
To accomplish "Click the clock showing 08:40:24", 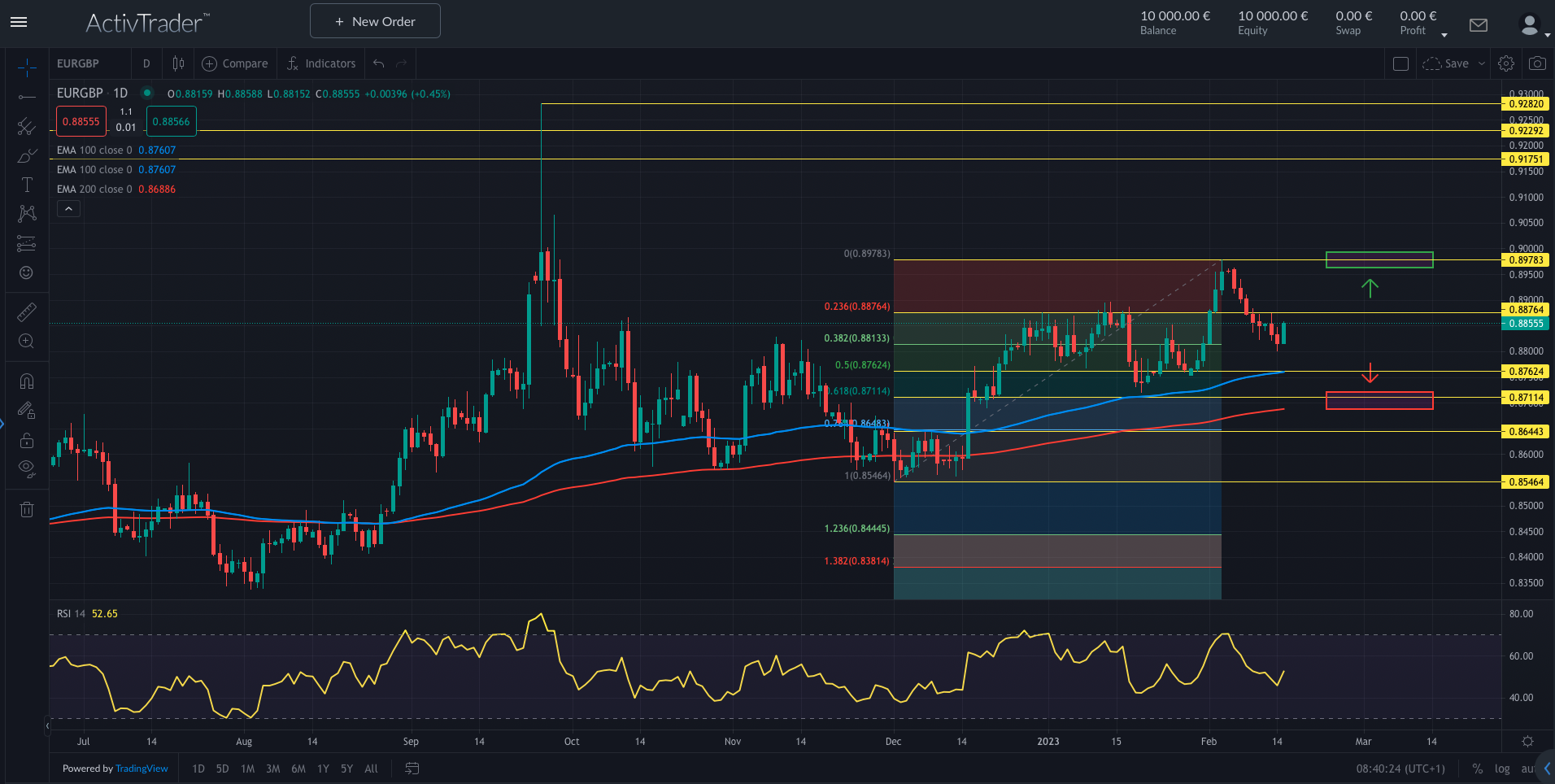I will [x=1400, y=769].
